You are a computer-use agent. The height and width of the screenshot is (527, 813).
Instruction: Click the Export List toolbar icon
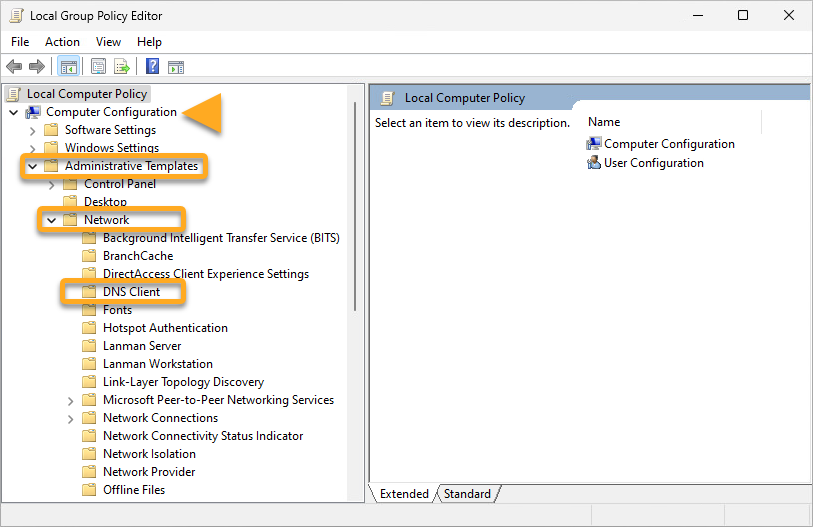(x=121, y=67)
